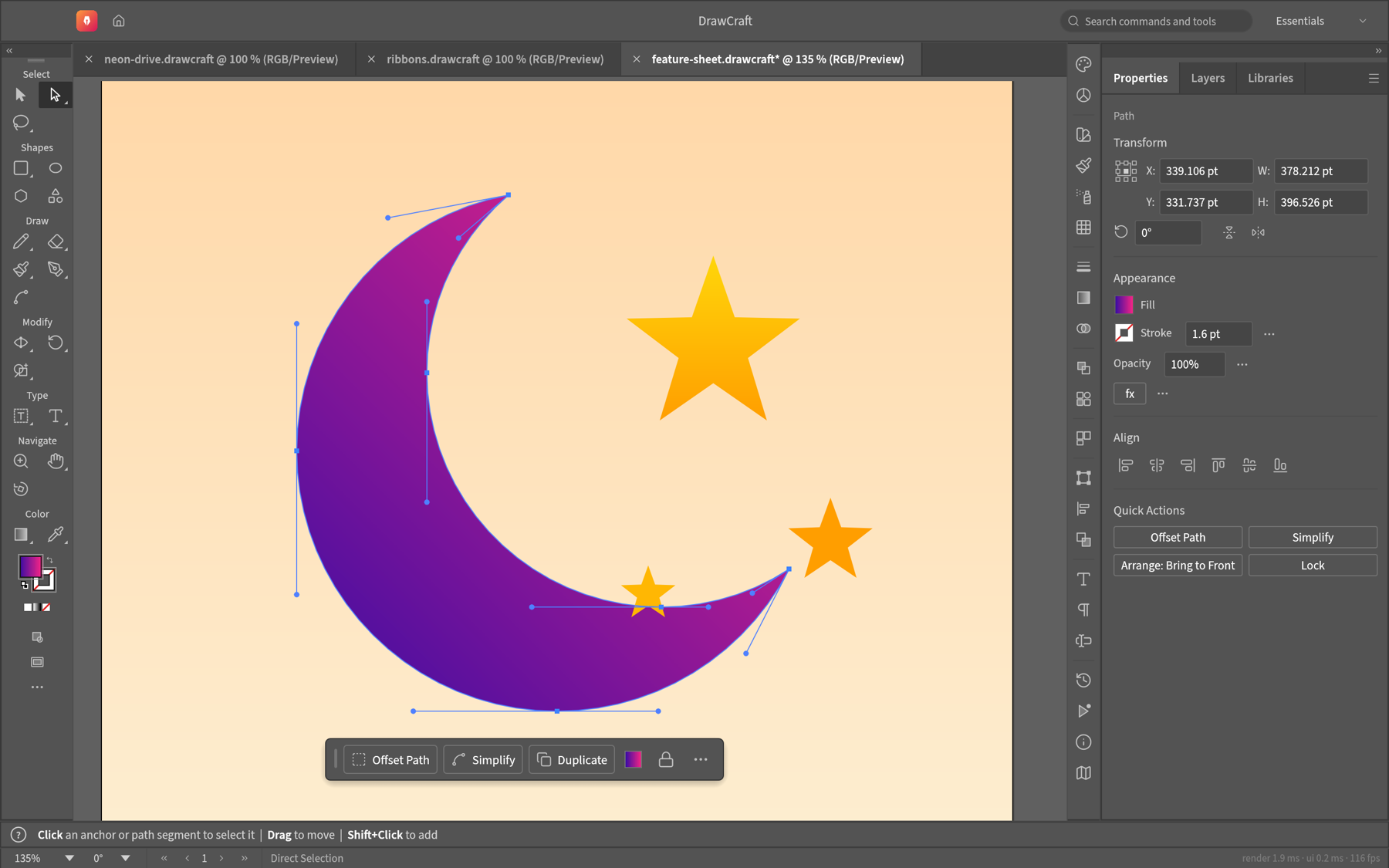The height and width of the screenshot is (868, 1389).
Task: Click Simplify in Quick Actions panel
Action: 1313,538
